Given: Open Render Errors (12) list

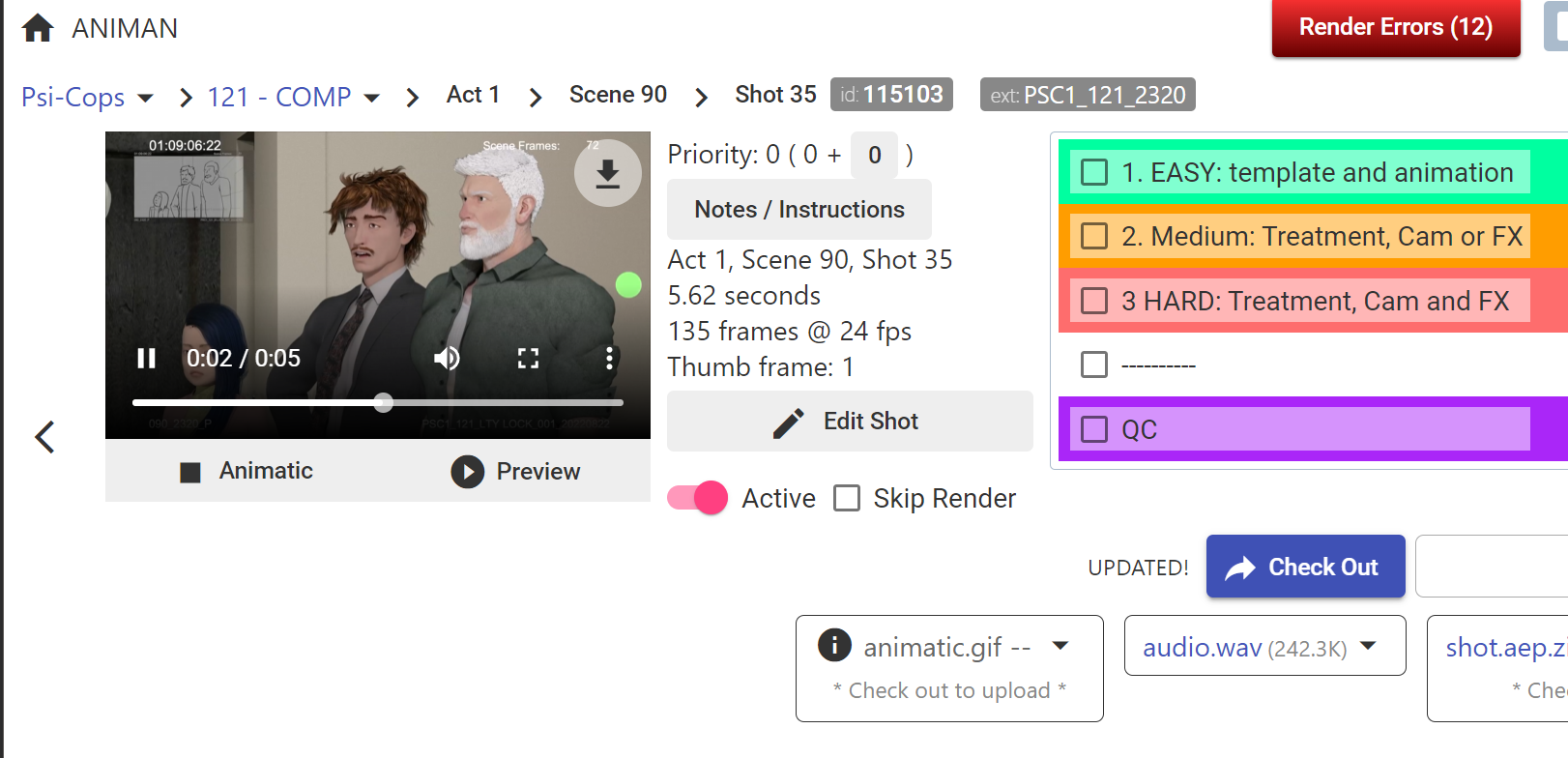Looking at the screenshot, I should click(x=1395, y=27).
